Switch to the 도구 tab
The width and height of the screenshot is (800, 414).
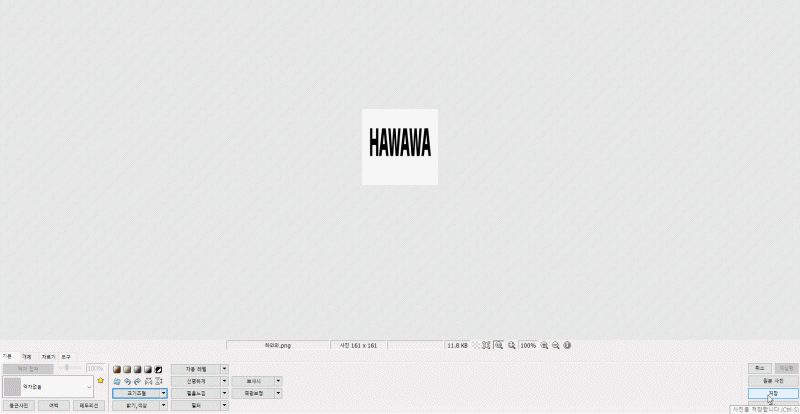point(66,357)
